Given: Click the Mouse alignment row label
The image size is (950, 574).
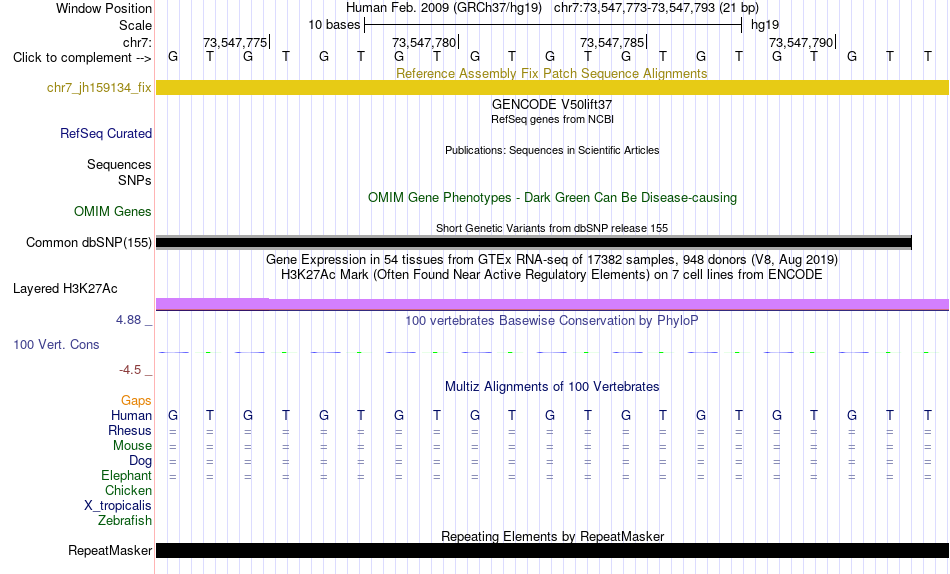Looking at the screenshot, I should coord(132,446).
